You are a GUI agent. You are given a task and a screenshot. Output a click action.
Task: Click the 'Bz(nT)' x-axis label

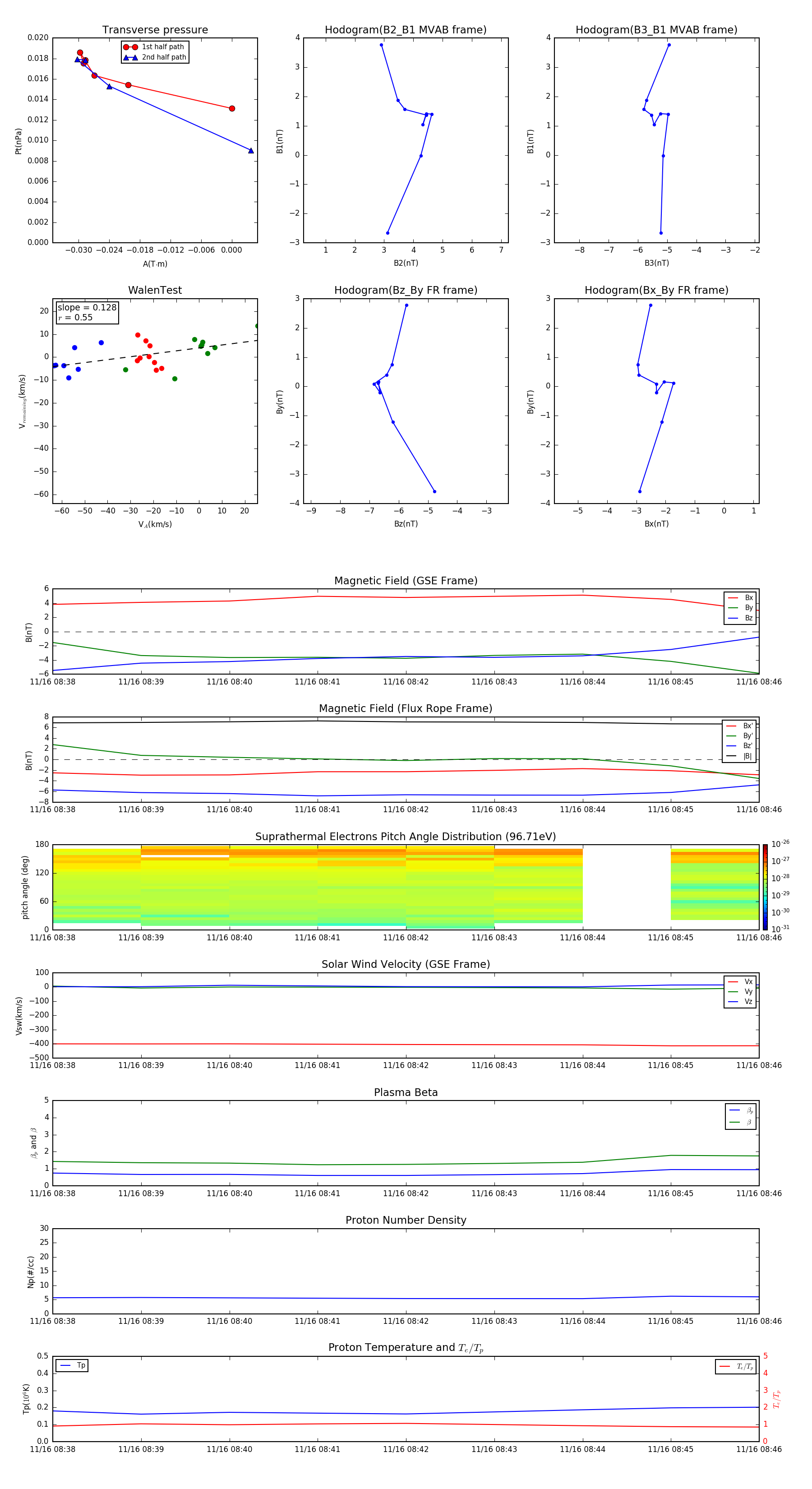click(x=406, y=524)
